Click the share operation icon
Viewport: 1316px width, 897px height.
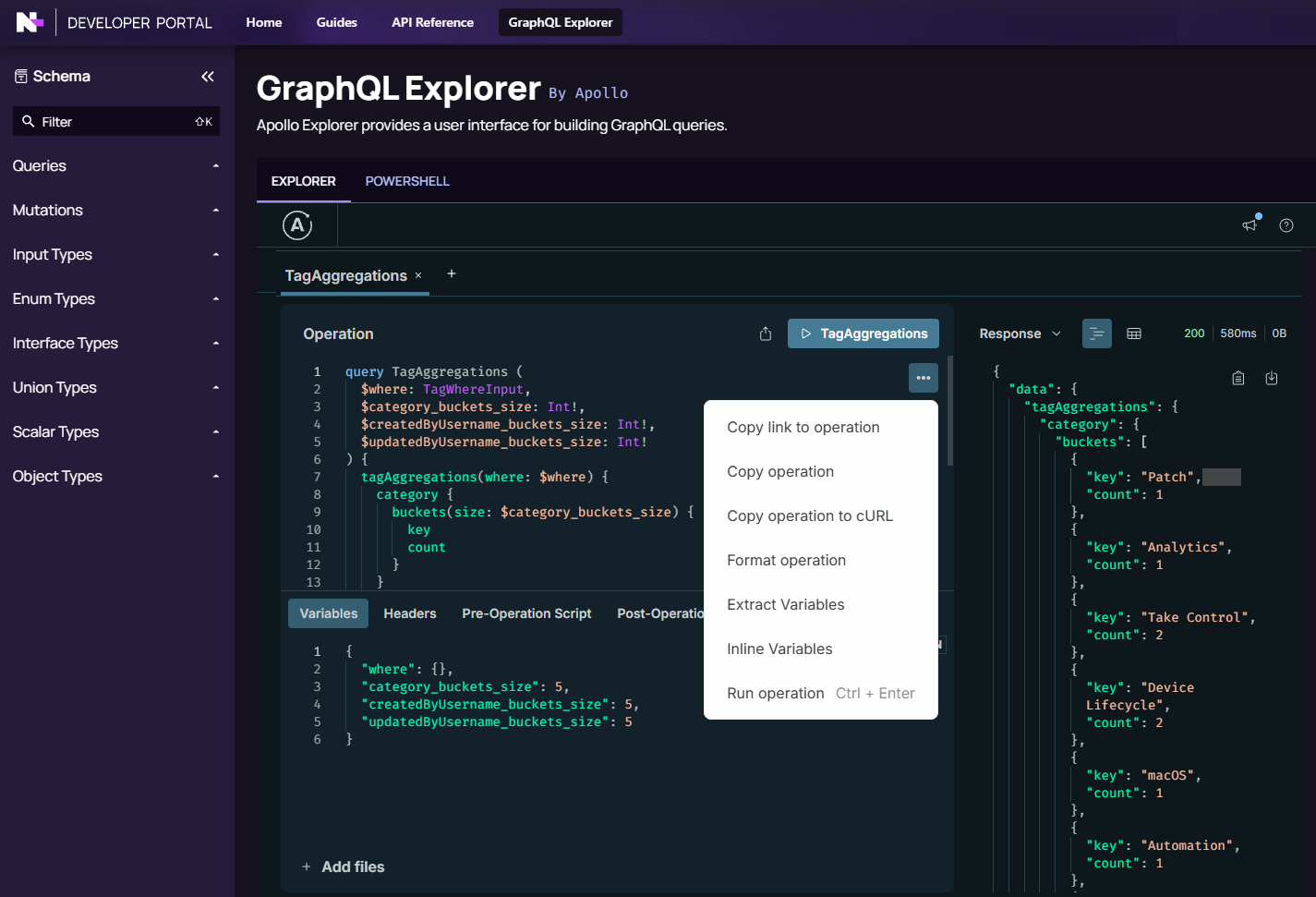tap(766, 333)
